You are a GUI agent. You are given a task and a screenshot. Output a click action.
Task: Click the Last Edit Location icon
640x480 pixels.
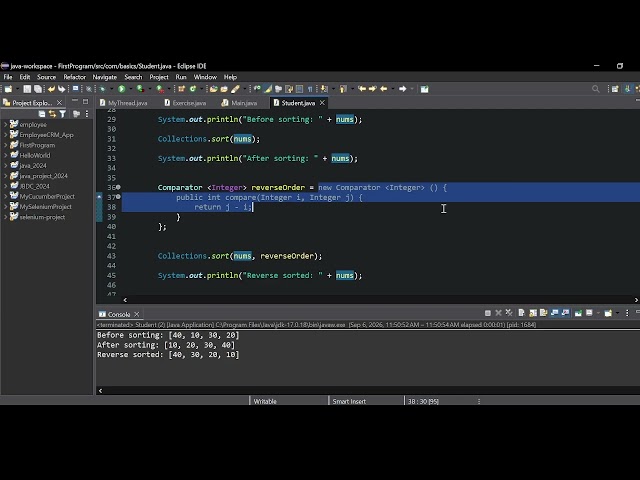[x=362, y=89]
